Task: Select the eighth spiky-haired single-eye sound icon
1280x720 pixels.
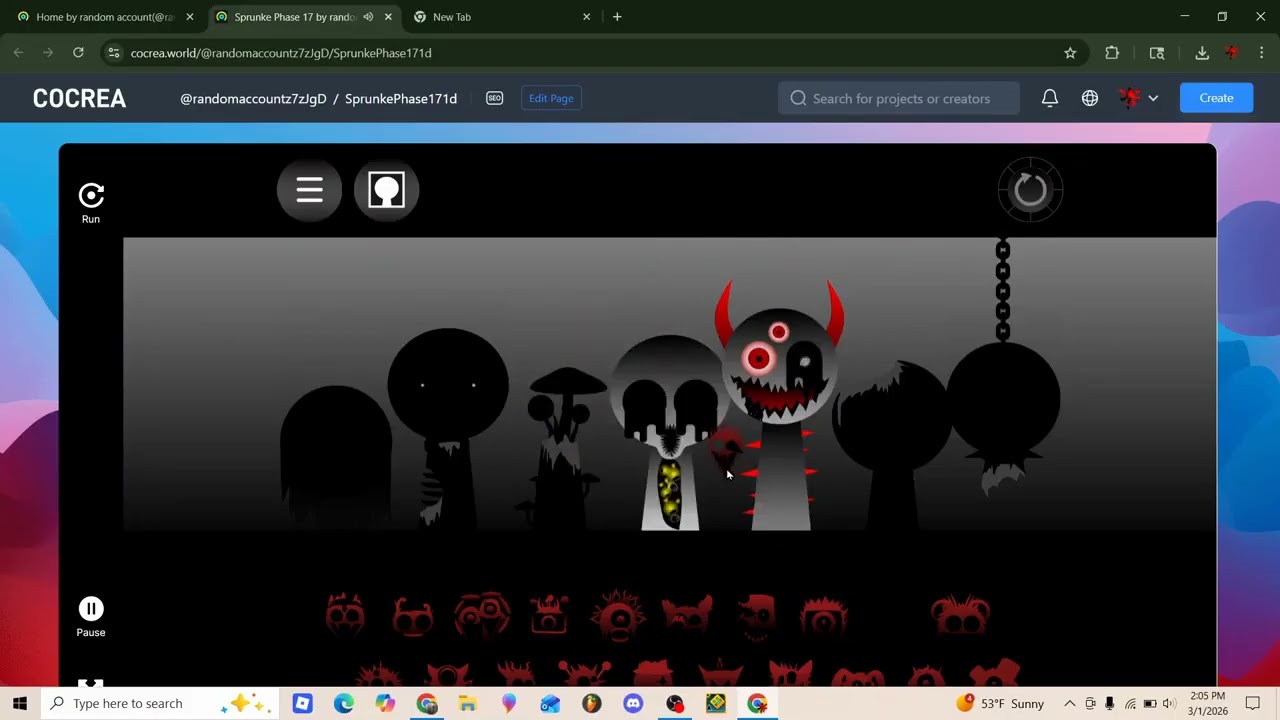Action: click(824, 615)
